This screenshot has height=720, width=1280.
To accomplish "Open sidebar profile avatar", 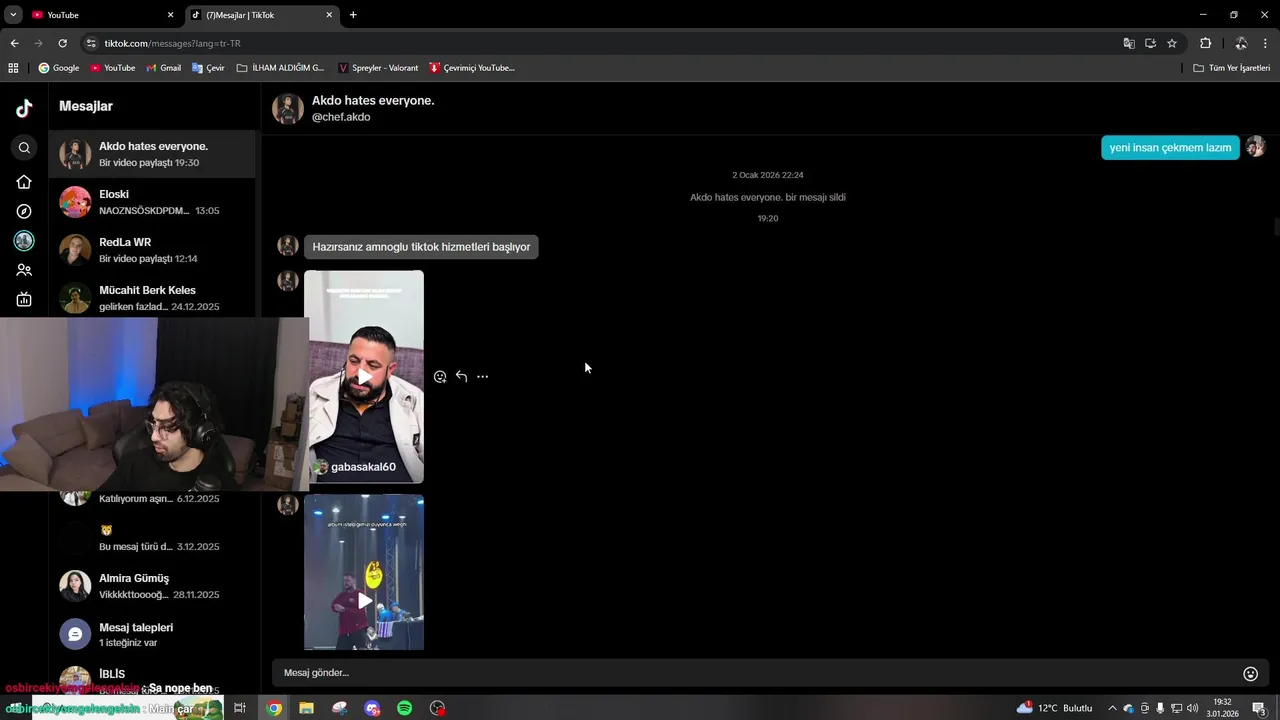I will pos(24,241).
